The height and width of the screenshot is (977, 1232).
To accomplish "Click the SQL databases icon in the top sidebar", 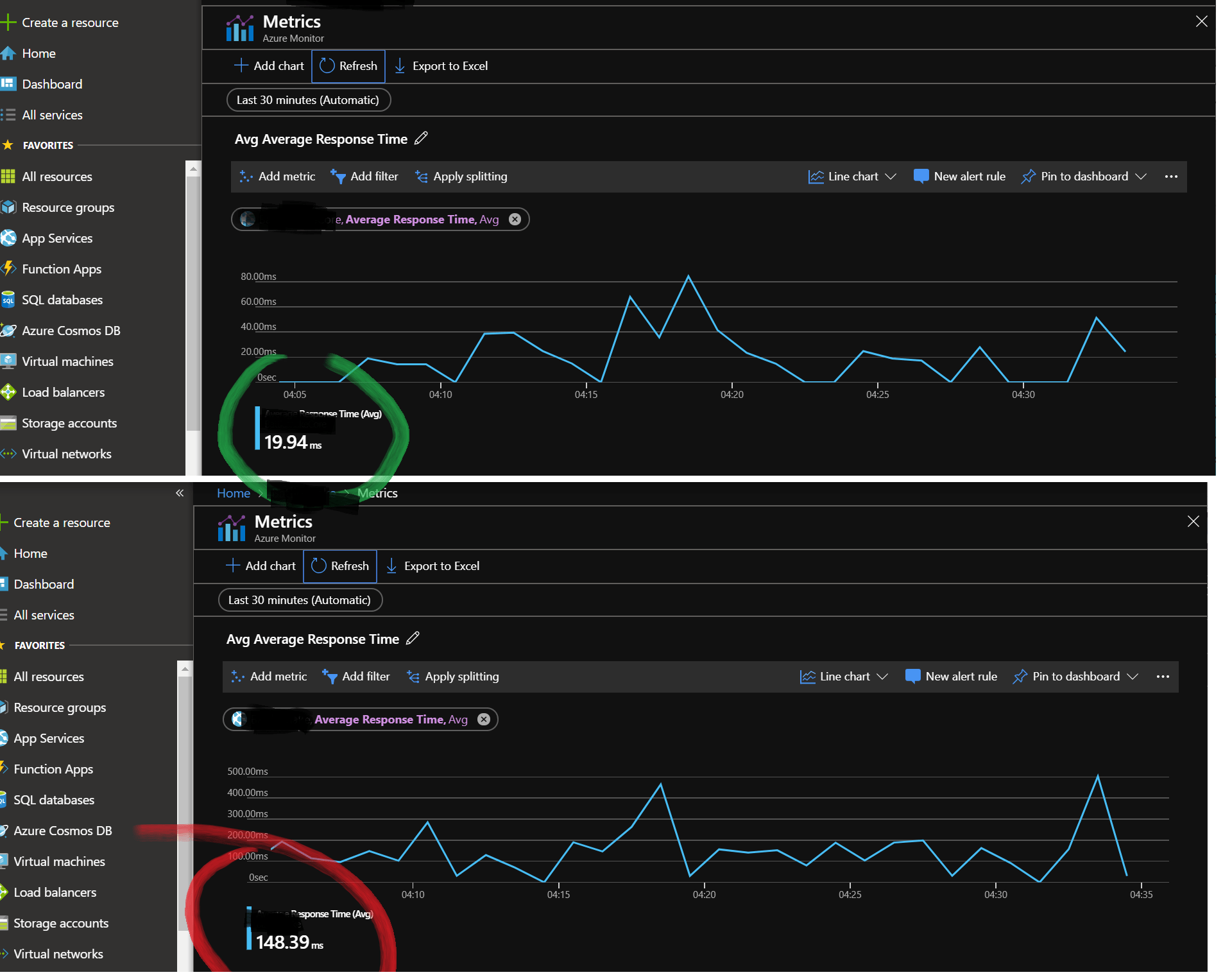I will pyautogui.click(x=8, y=300).
